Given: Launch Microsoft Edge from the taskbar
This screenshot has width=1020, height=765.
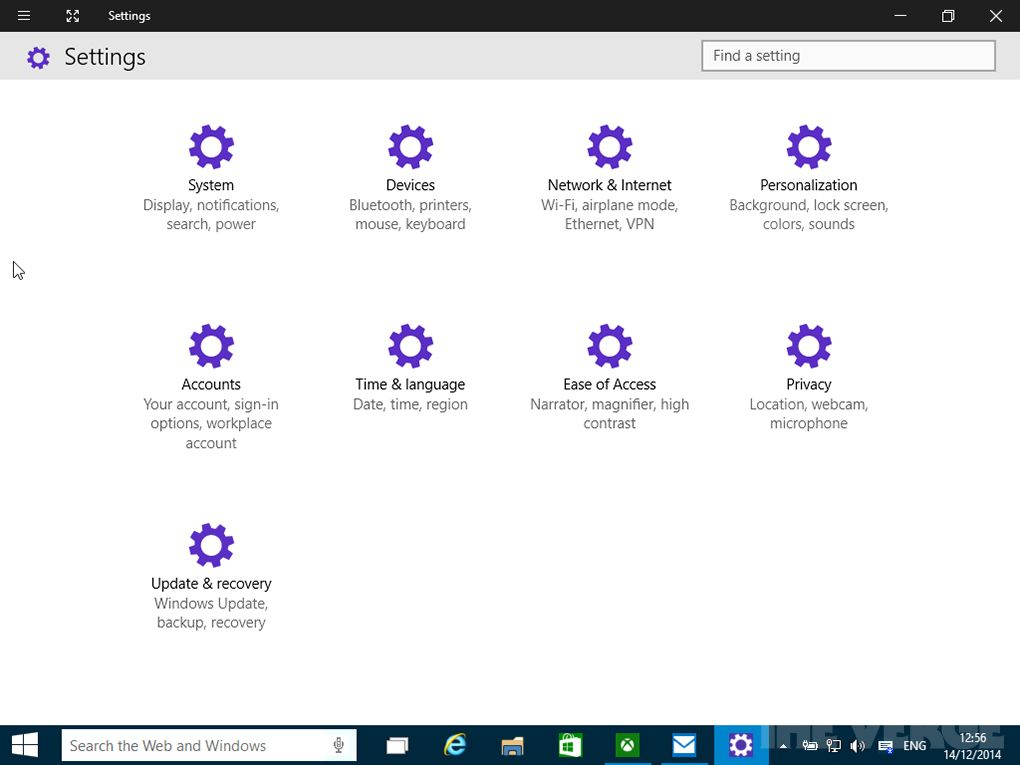Looking at the screenshot, I should click(455, 745).
